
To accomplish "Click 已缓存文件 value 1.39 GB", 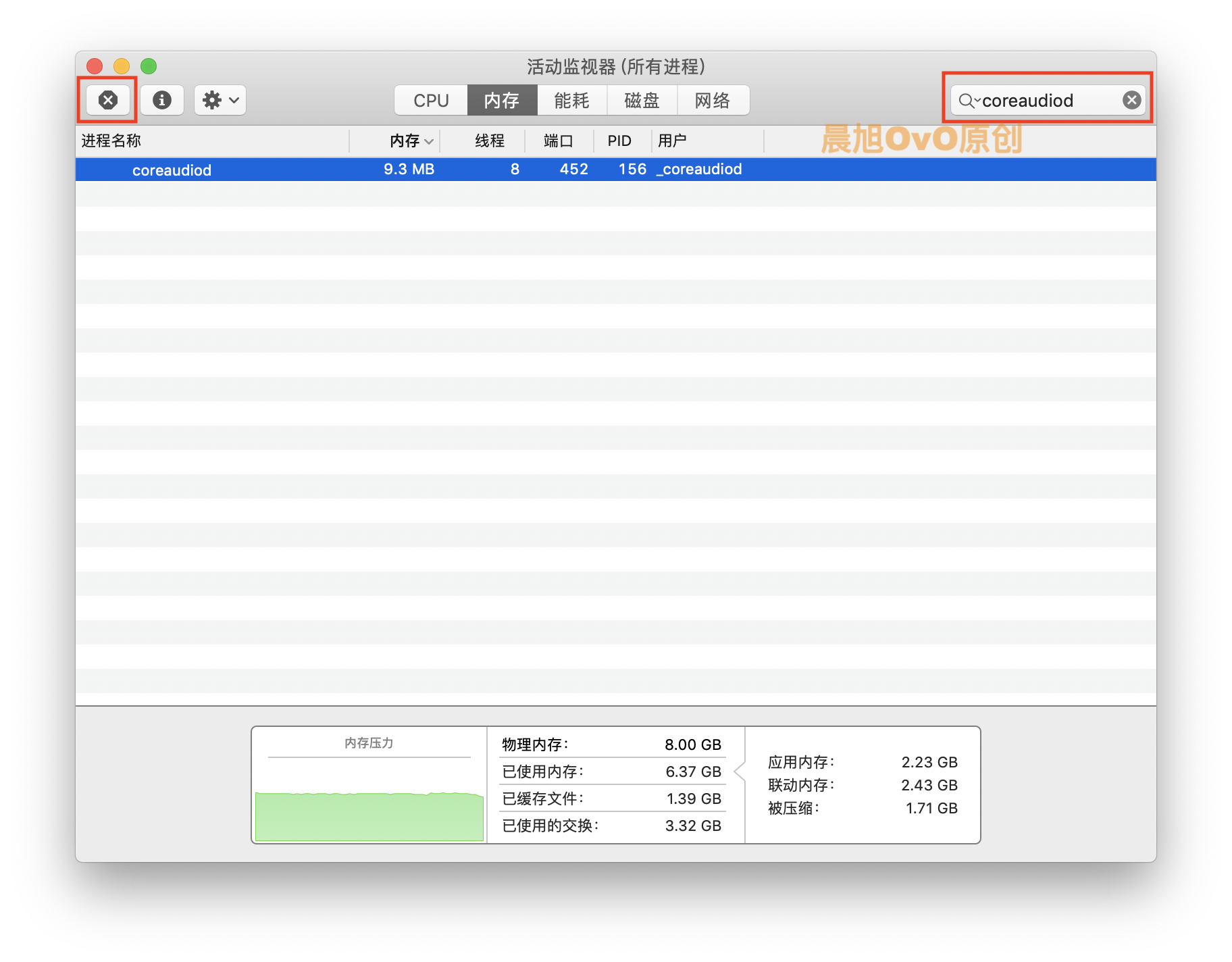I will (x=694, y=799).
